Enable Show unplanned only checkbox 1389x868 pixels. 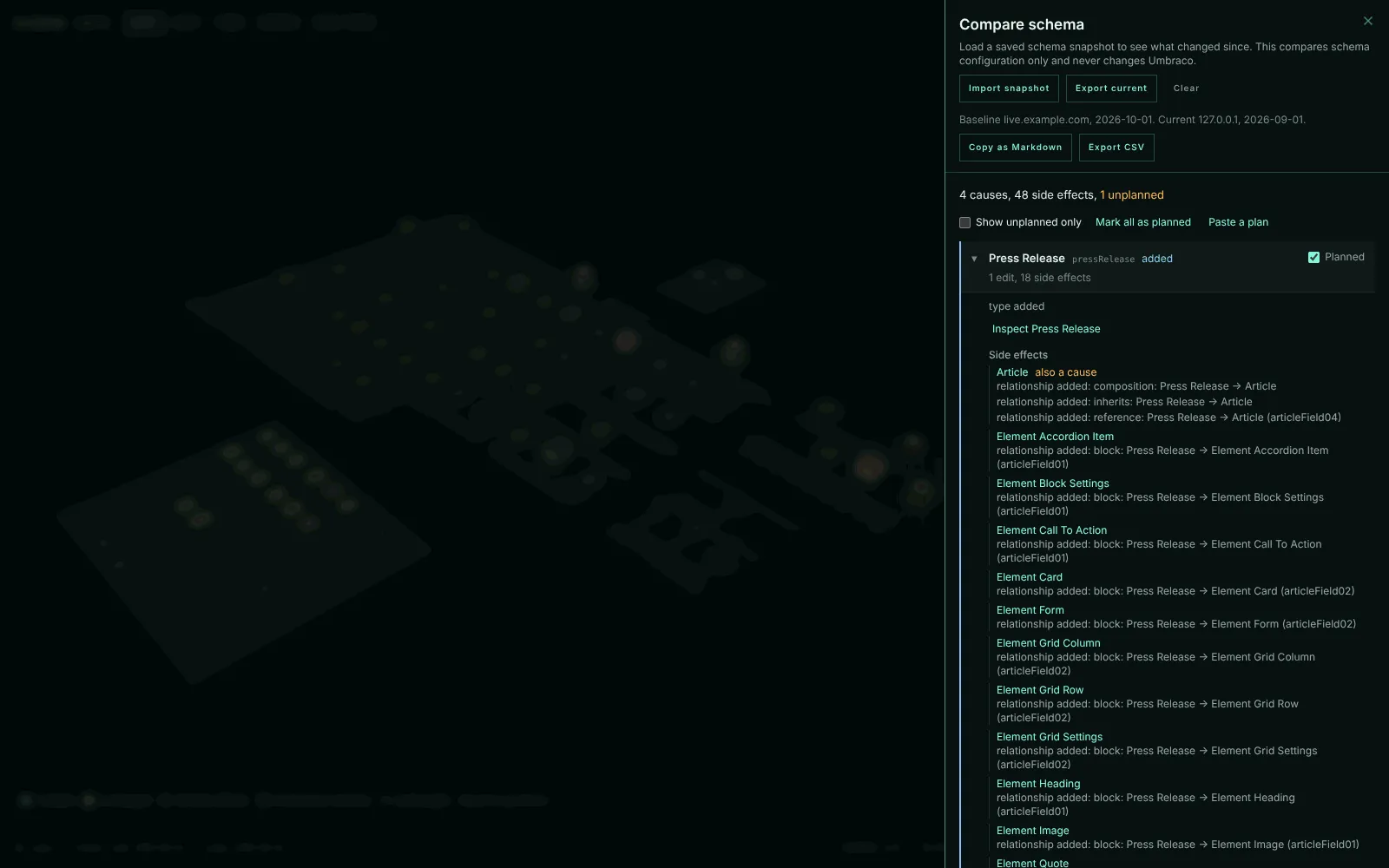pyautogui.click(x=964, y=222)
